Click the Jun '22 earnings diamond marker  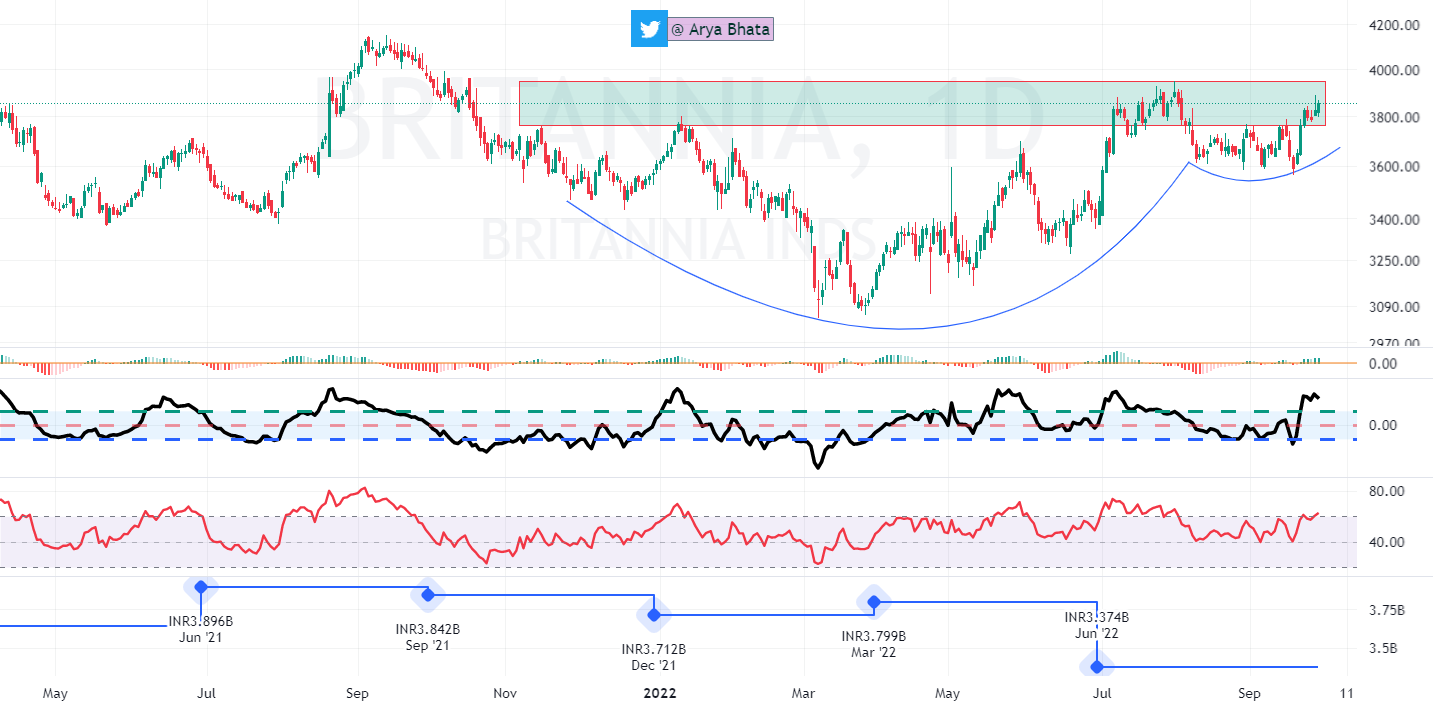click(x=1097, y=666)
